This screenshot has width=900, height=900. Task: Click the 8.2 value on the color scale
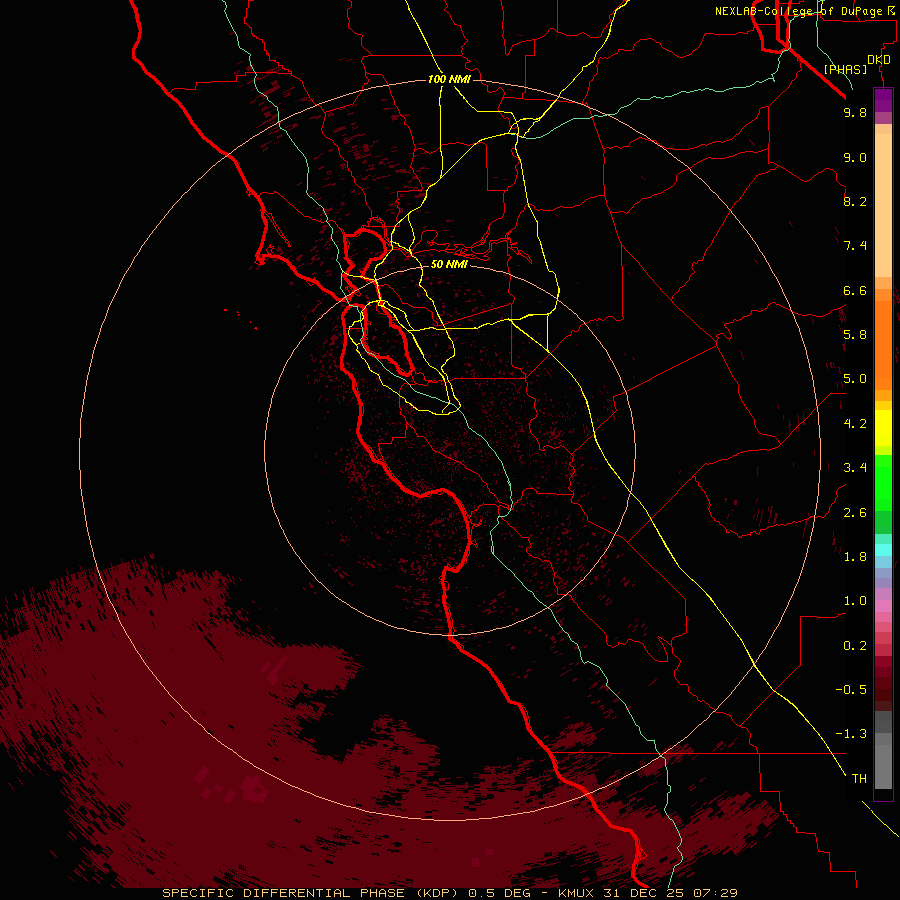(855, 201)
